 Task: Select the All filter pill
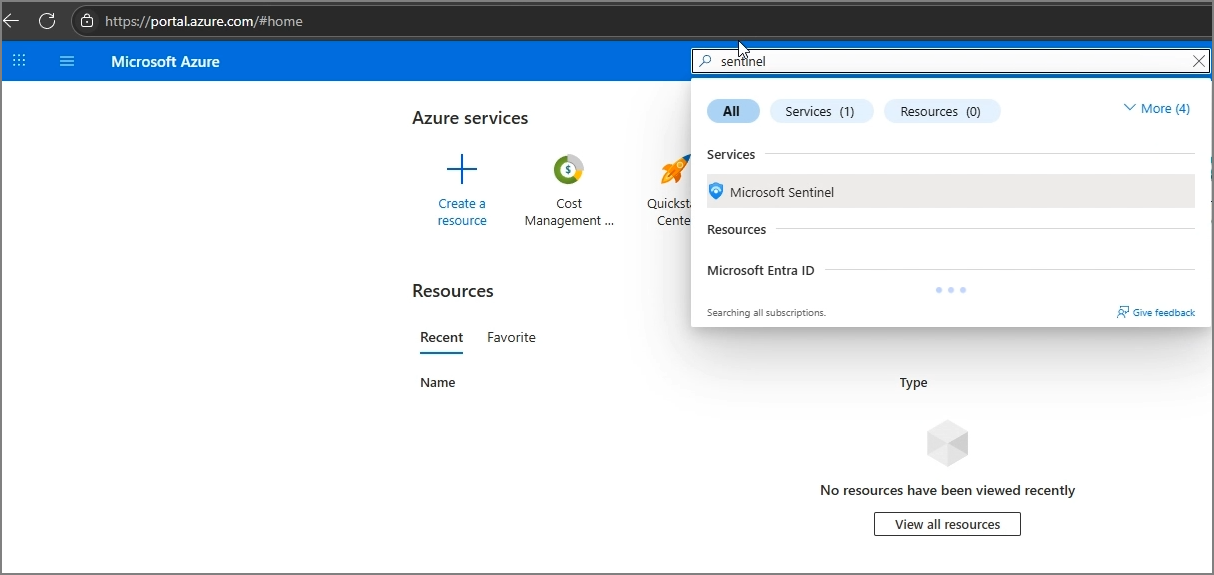point(733,111)
